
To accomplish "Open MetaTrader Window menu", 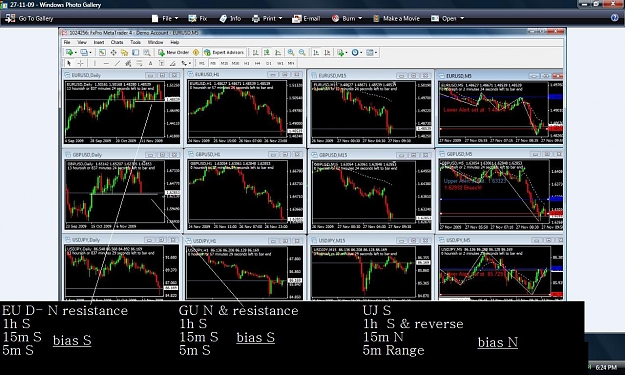I will click(155, 42).
